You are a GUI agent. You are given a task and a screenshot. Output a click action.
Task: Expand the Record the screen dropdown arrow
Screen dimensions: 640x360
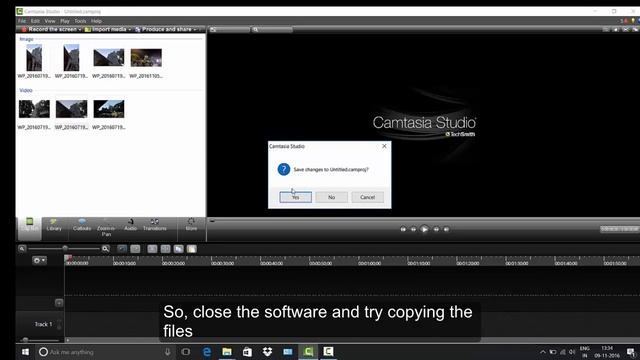point(80,29)
